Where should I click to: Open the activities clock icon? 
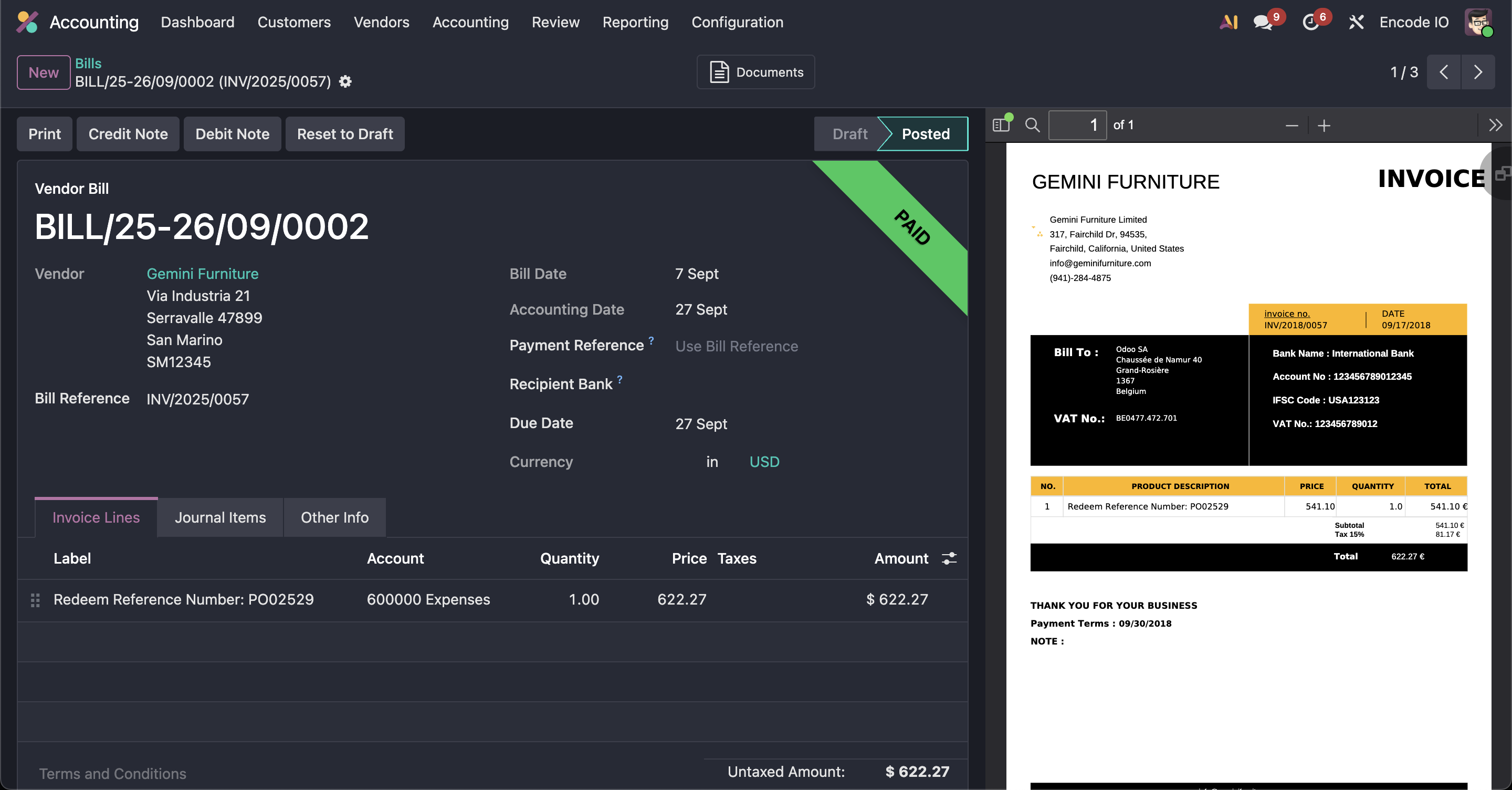coord(1310,22)
